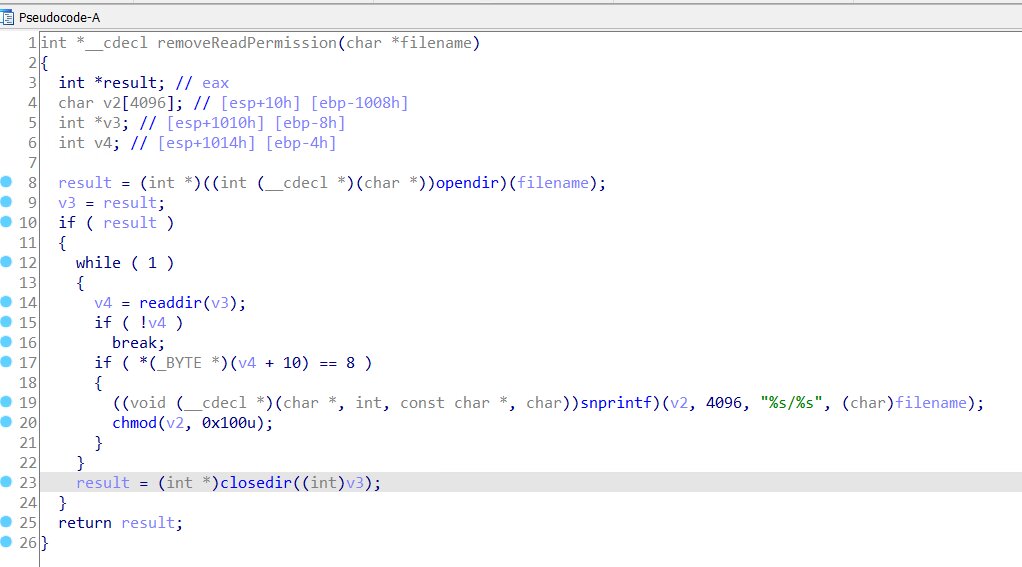Image resolution: width=1022 pixels, height=567 pixels.
Task: Click the breakpoint marker on snprintf line 19
Action: [x=7, y=402]
